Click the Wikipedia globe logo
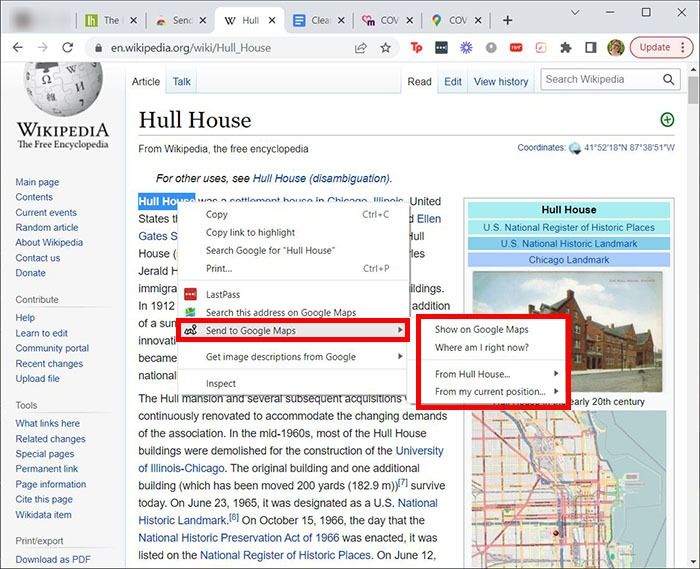This screenshot has width=700, height=569. tap(62, 87)
